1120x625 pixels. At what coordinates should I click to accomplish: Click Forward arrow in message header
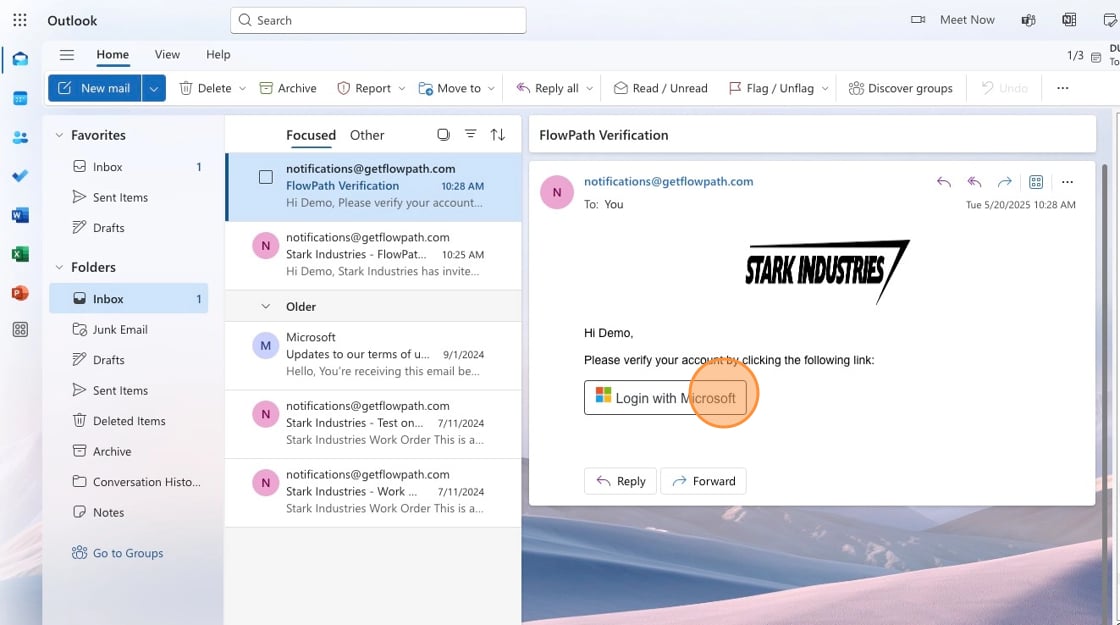1005,182
